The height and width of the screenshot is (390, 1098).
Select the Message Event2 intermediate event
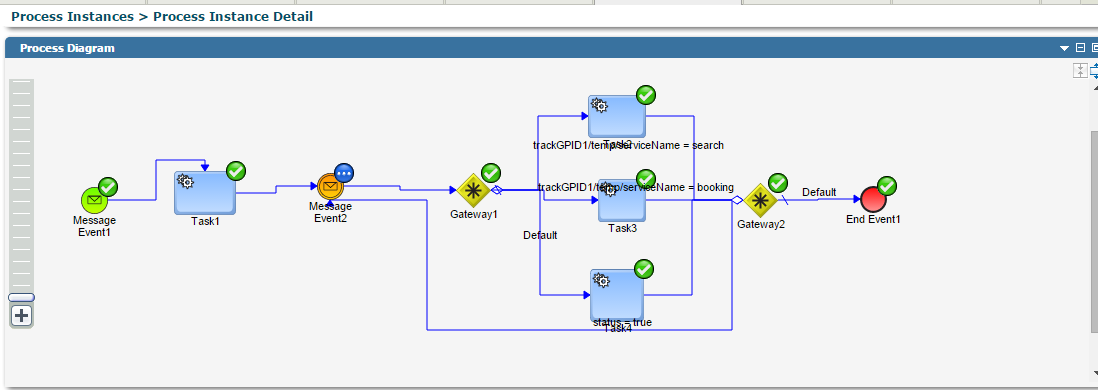tap(331, 187)
